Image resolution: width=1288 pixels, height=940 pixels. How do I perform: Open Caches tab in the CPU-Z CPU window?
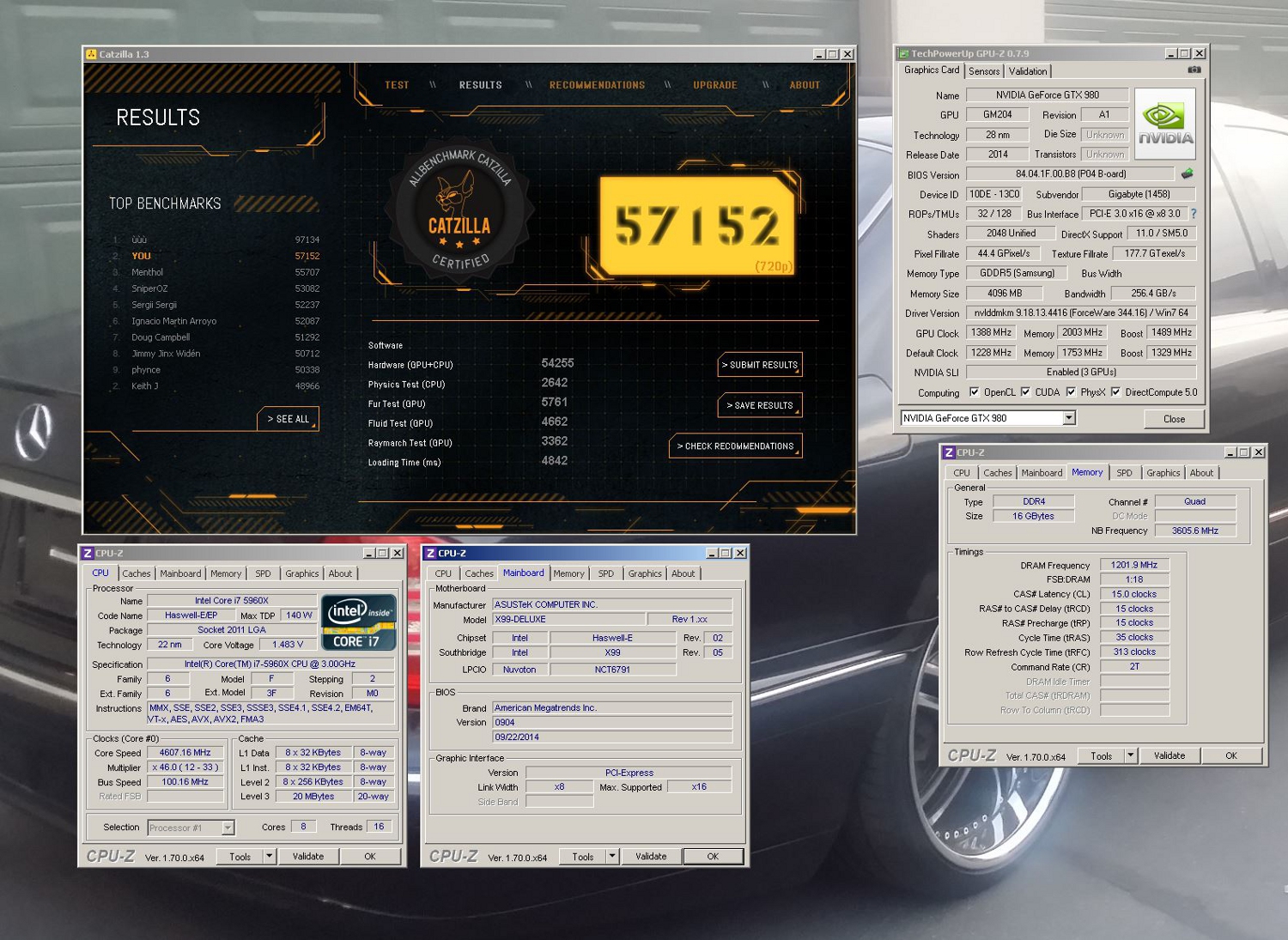tap(136, 573)
